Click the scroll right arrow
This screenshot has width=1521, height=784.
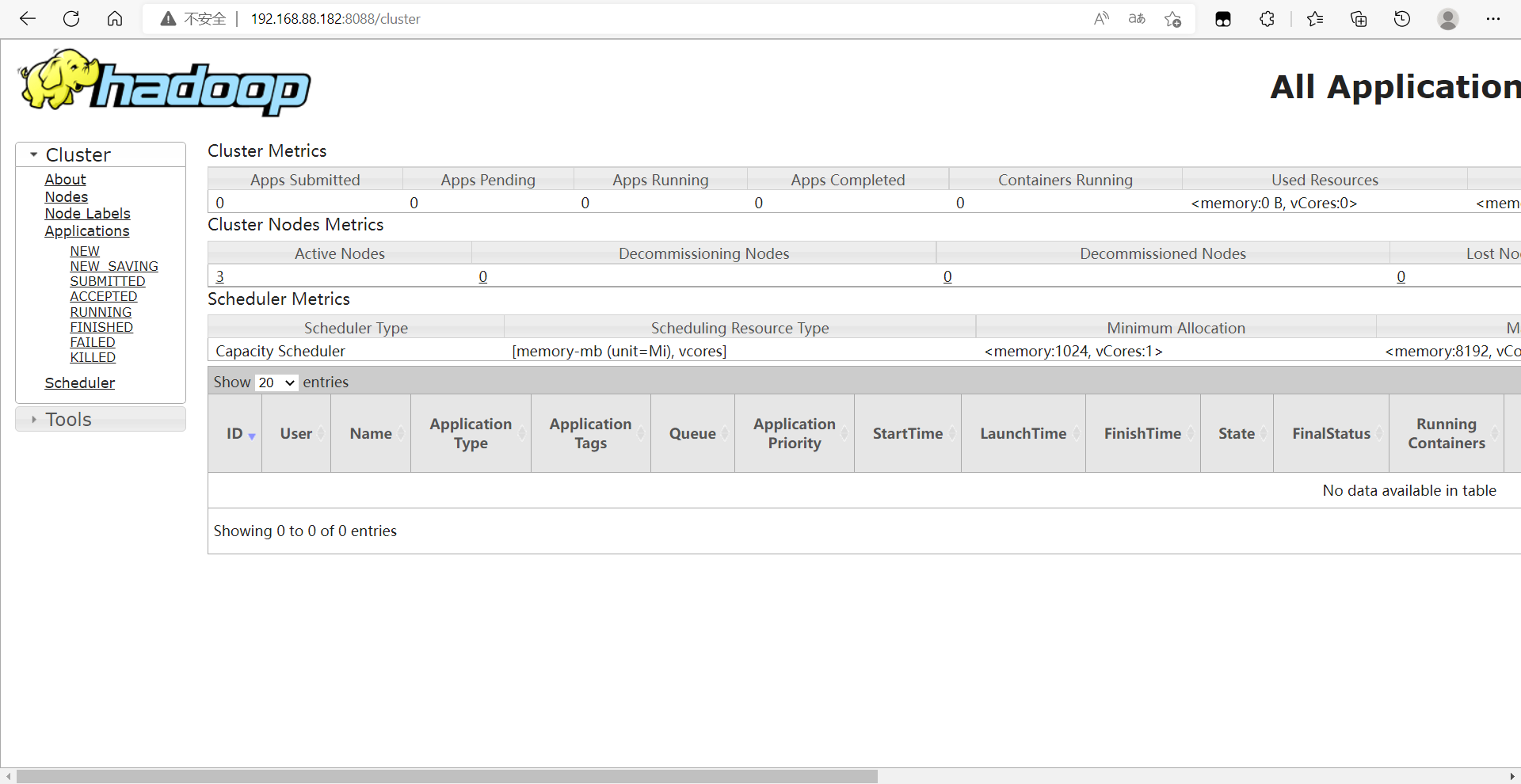pos(1512,776)
